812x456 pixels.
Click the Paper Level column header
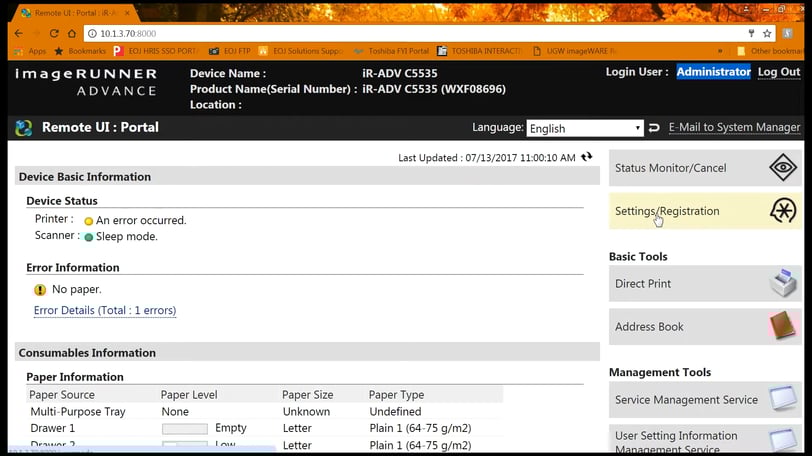coord(189,394)
